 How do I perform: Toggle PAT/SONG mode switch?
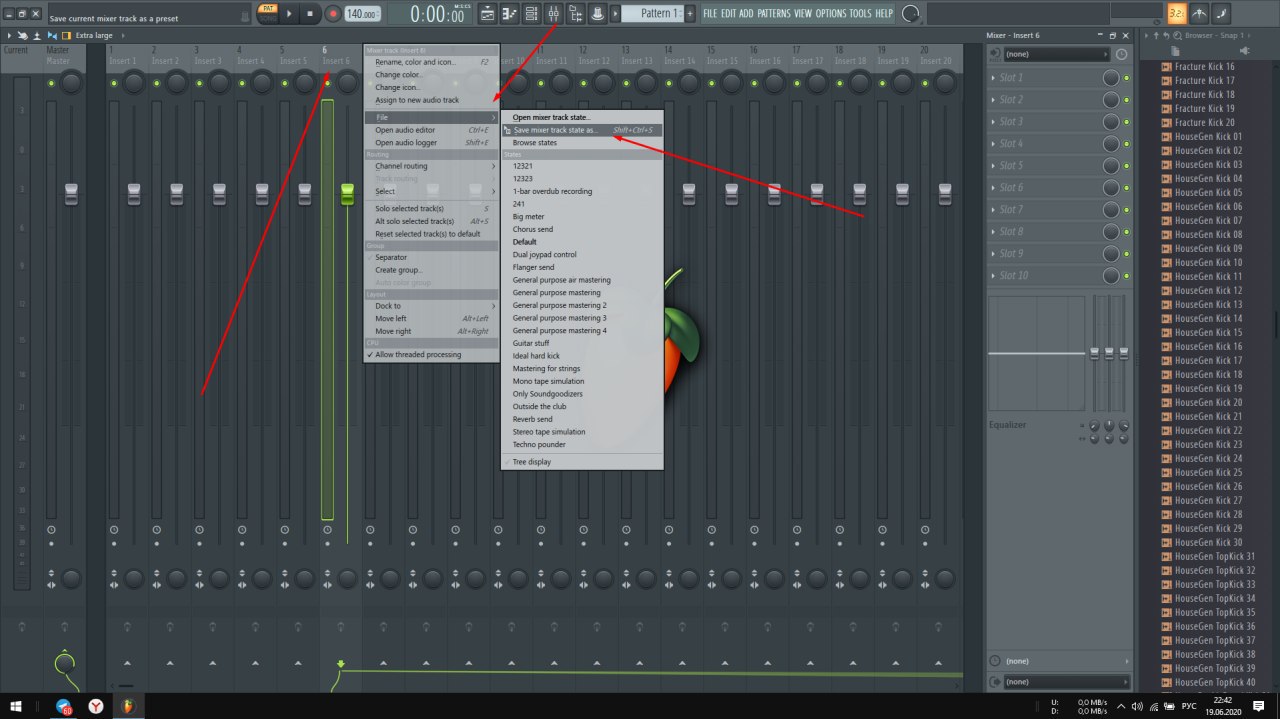click(267, 13)
